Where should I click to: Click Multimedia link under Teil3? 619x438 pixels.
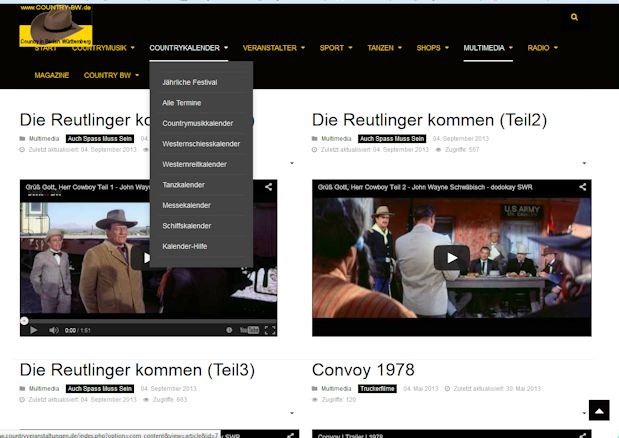tap(44, 389)
